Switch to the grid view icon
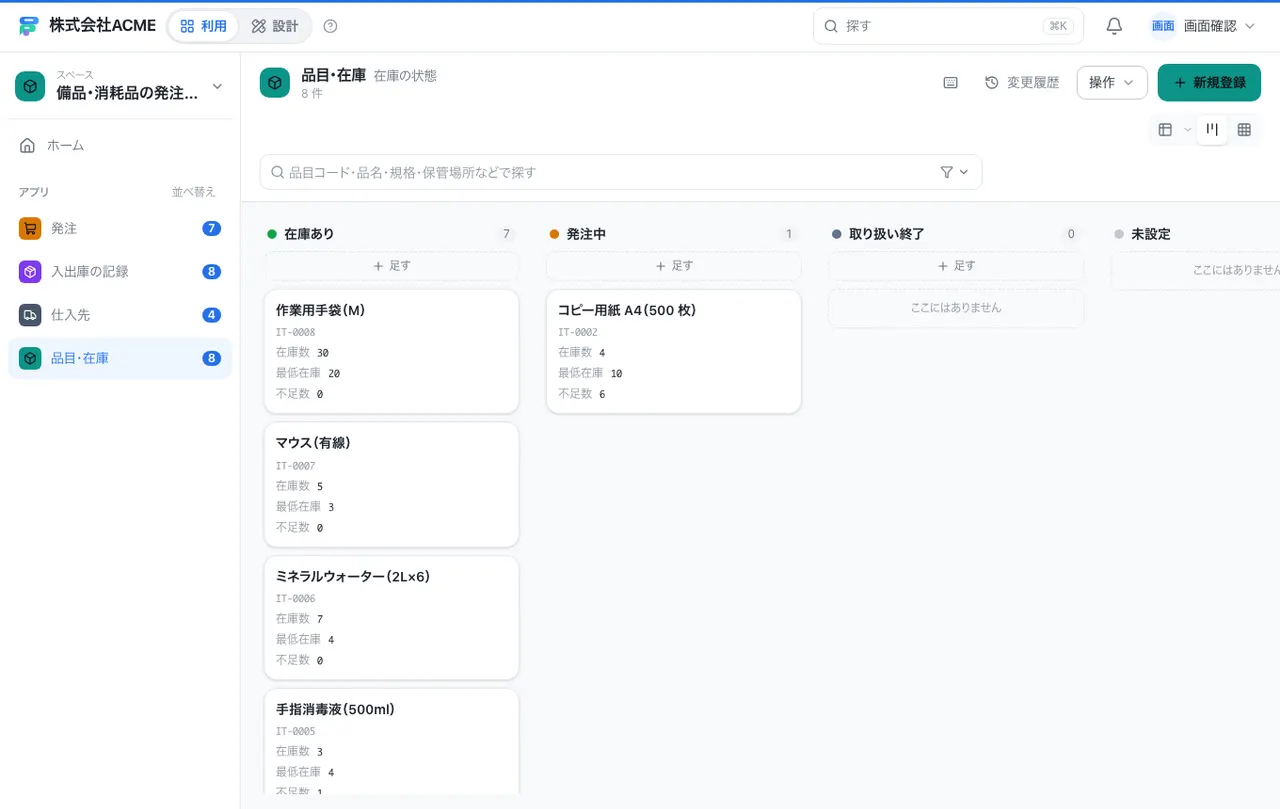Viewport: 1280px width, 809px height. (1244, 129)
